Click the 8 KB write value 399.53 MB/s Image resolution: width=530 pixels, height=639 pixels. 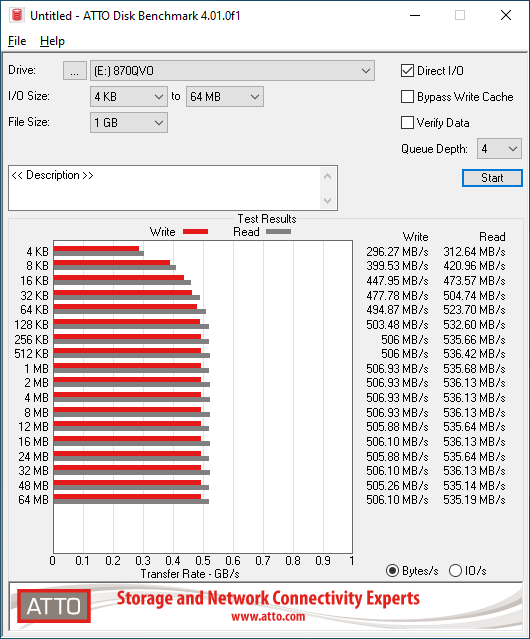(397, 266)
